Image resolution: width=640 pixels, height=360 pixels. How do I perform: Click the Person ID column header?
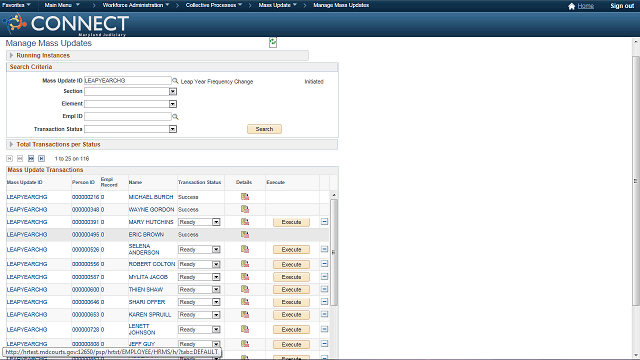pos(83,182)
